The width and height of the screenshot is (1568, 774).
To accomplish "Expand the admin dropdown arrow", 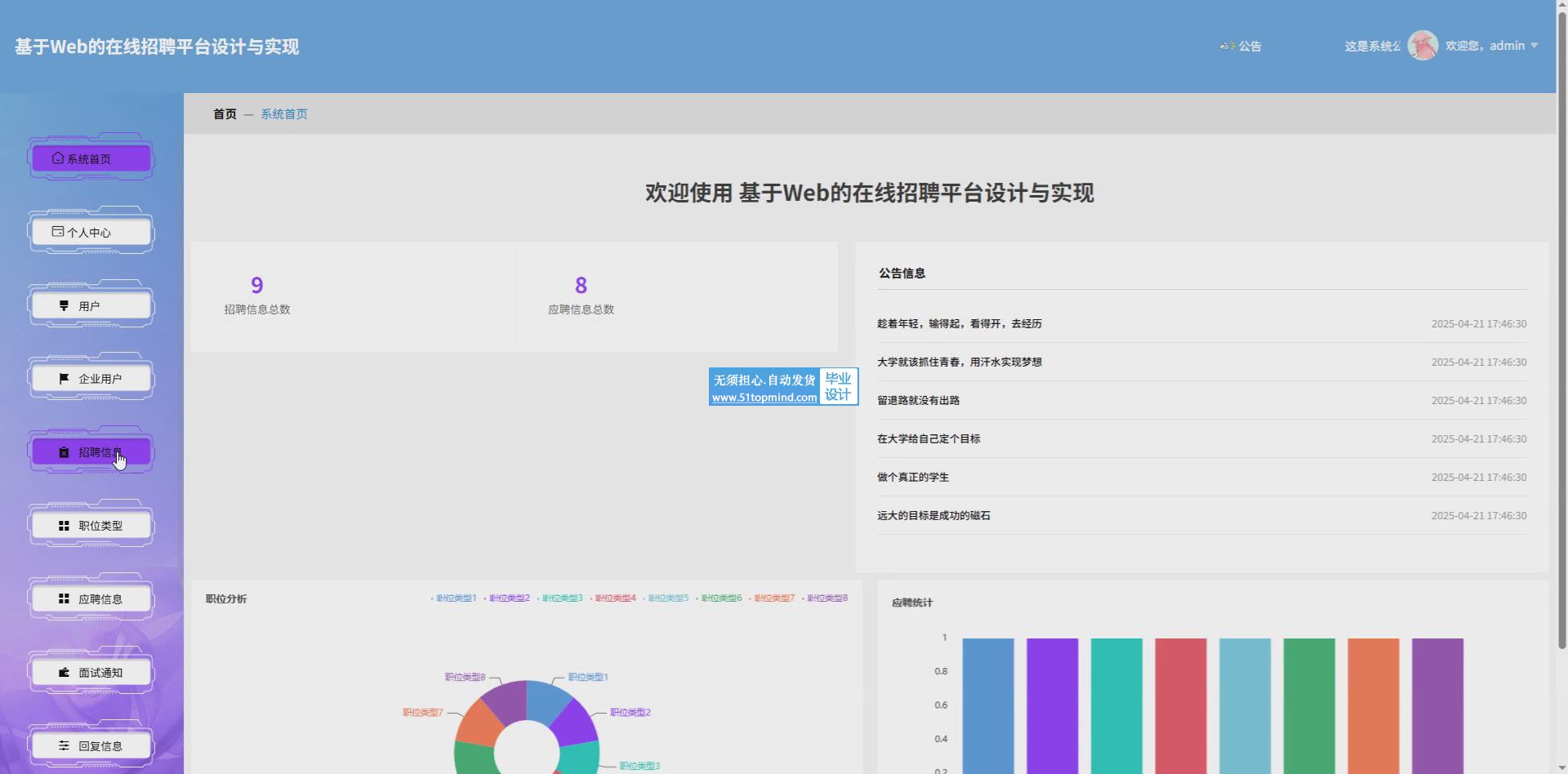I will point(1535,46).
